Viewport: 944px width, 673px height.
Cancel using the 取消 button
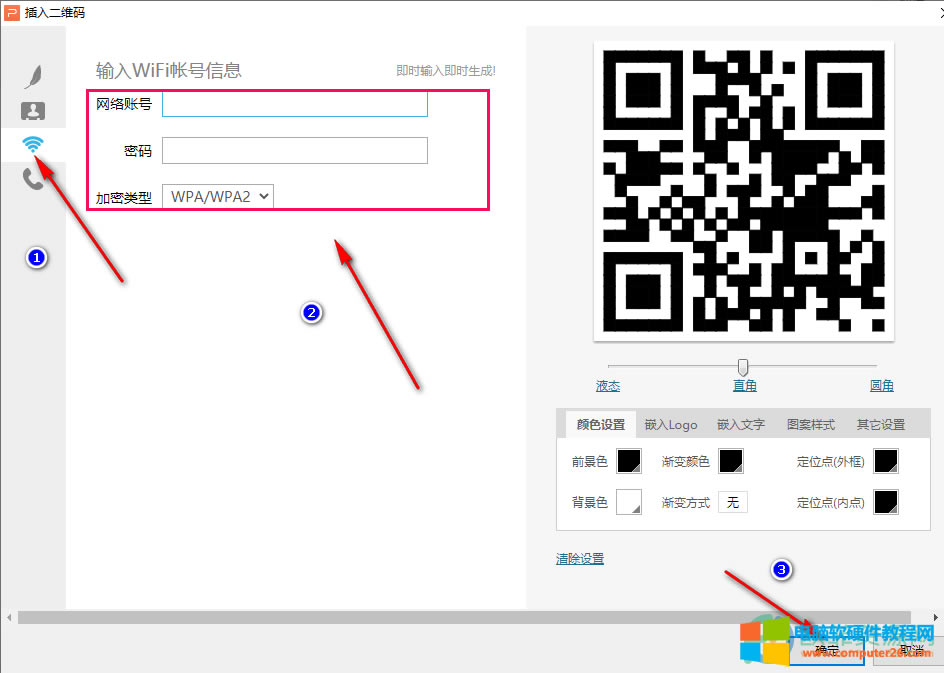[908, 648]
